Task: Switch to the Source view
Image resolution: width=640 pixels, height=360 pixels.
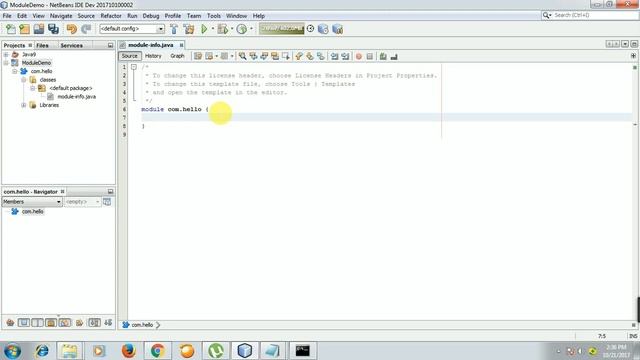Action: pyautogui.click(x=130, y=56)
